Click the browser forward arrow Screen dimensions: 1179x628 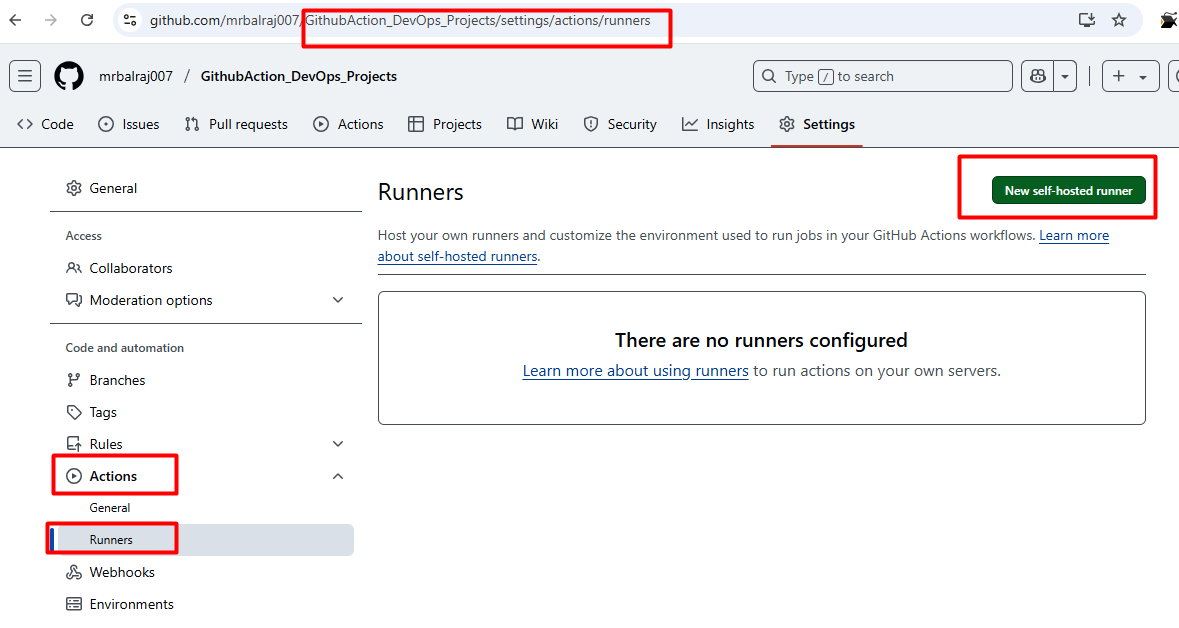[x=50, y=20]
